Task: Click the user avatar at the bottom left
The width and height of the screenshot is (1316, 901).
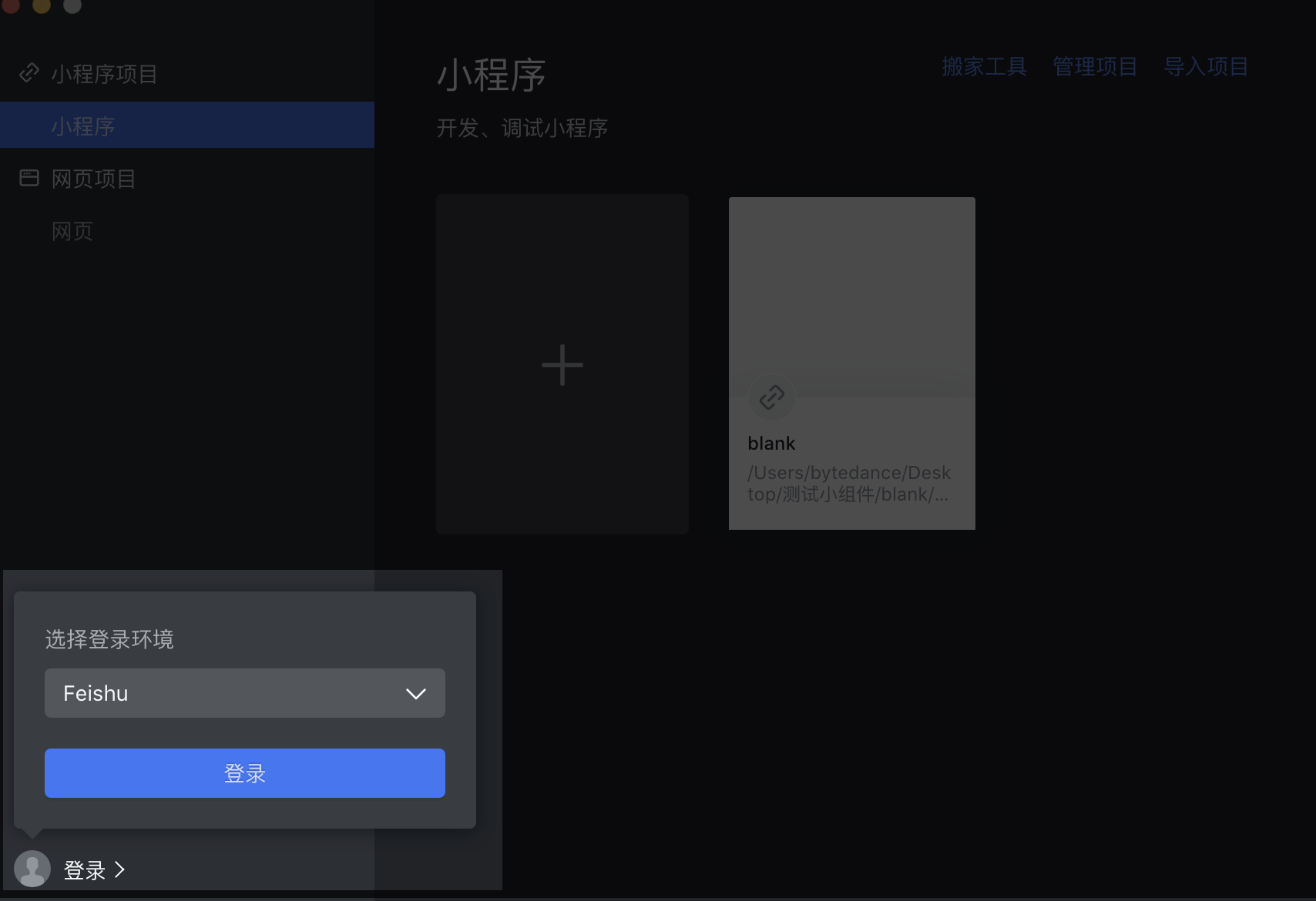Action: point(32,869)
